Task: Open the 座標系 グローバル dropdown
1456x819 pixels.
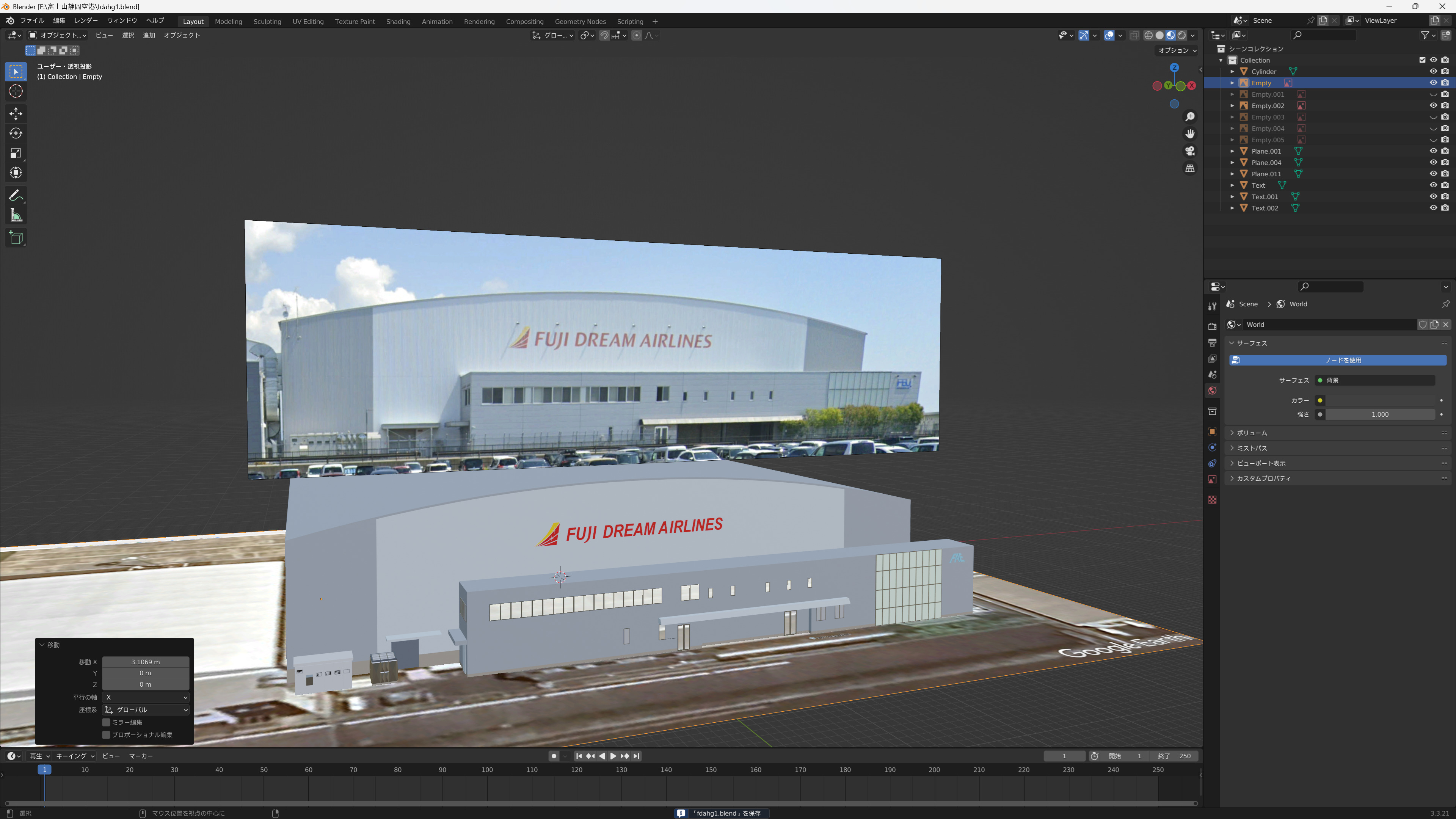Action: pyautogui.click(x=146, y=710)
